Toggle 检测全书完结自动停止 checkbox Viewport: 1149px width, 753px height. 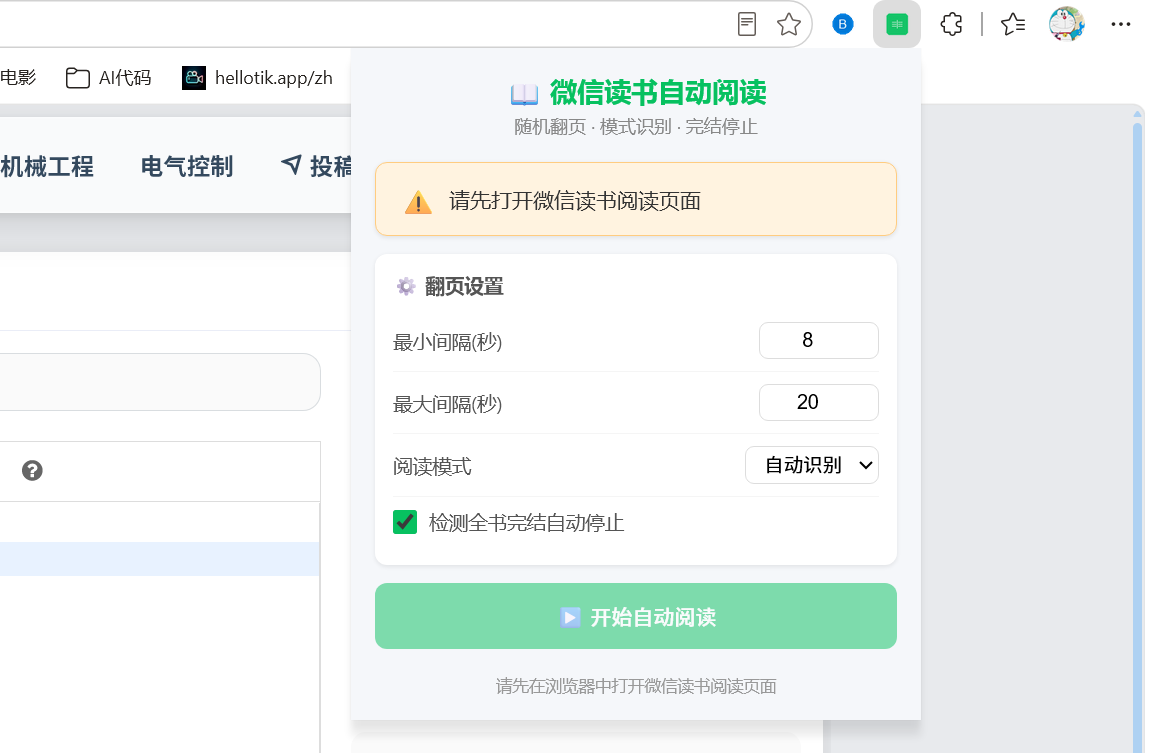point(404,522)
